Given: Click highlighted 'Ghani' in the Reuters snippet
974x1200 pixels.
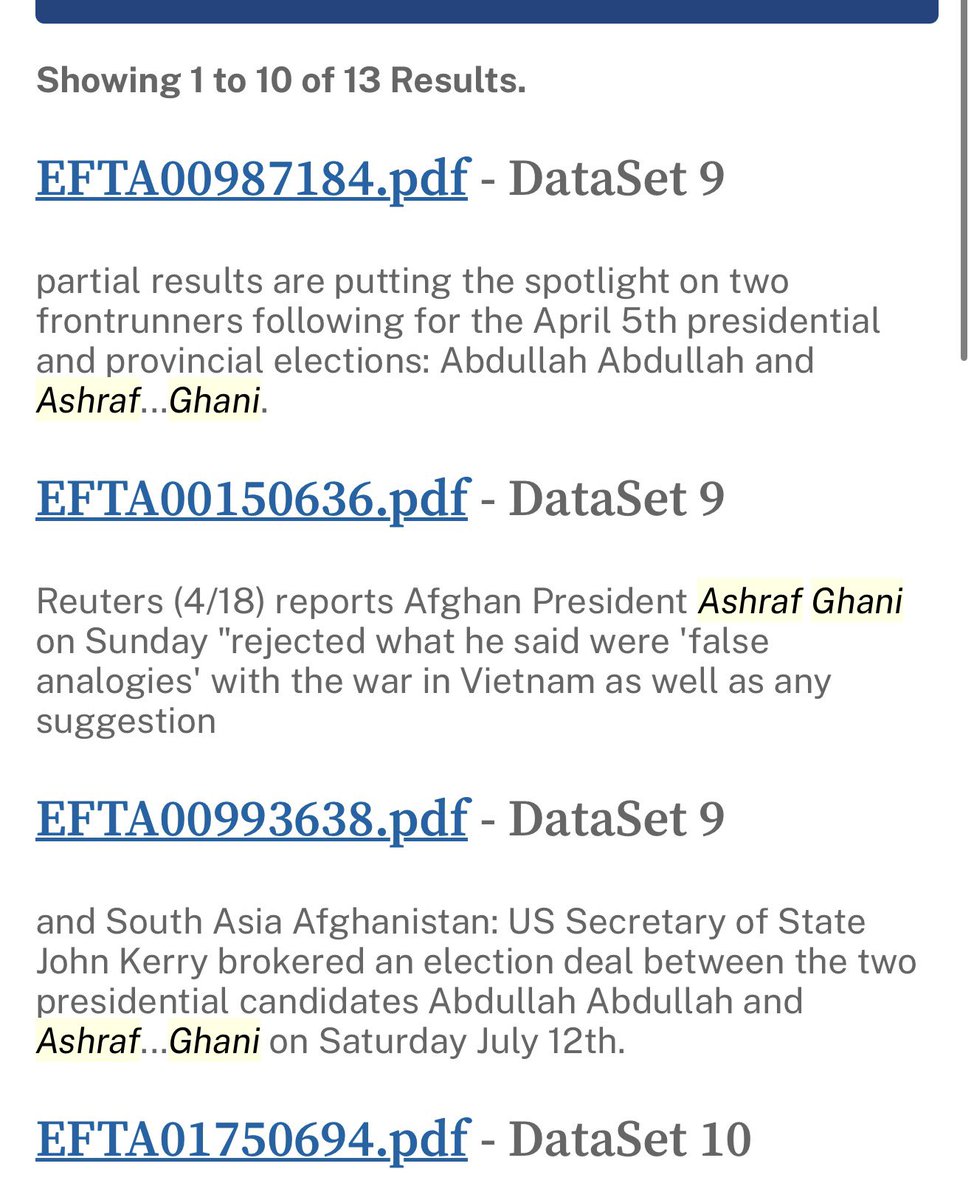Looking at the screenshot, I should (x=857, y=601).
